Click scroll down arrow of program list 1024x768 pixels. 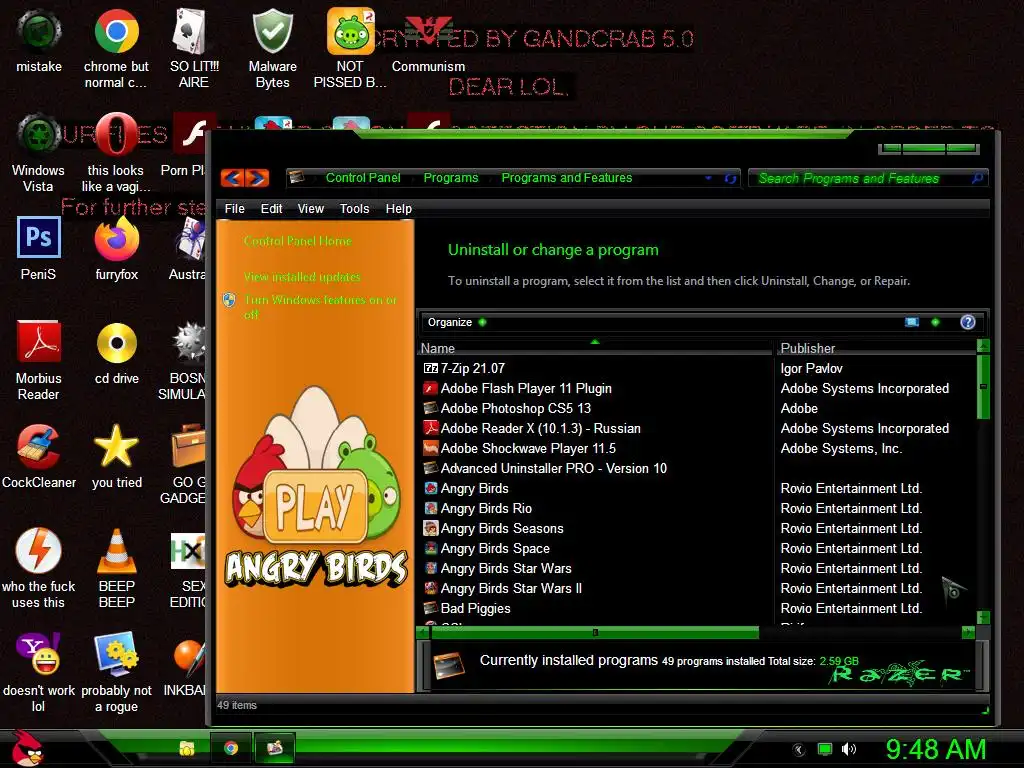coord(983,617)
